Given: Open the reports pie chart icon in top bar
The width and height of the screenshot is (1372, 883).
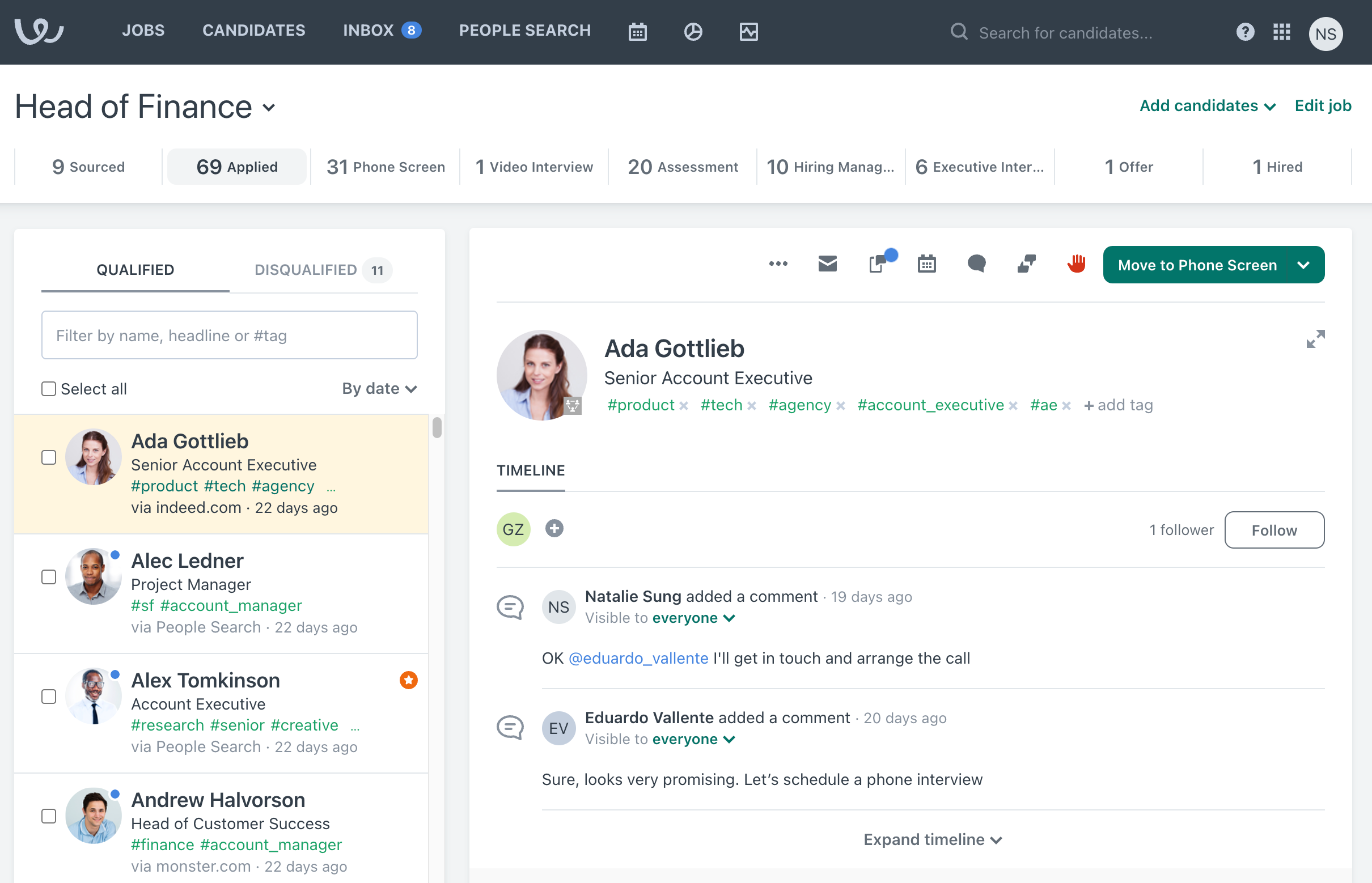Looking at the screenshot, I should (x=693, y=32).
